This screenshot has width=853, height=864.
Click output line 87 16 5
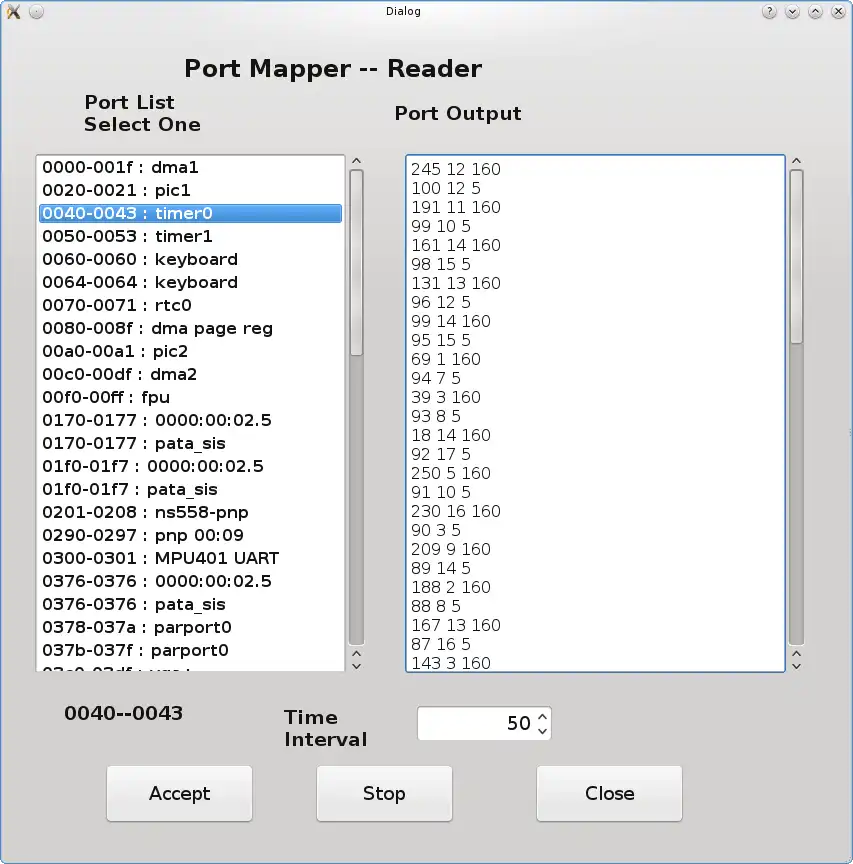click(441, 645)
